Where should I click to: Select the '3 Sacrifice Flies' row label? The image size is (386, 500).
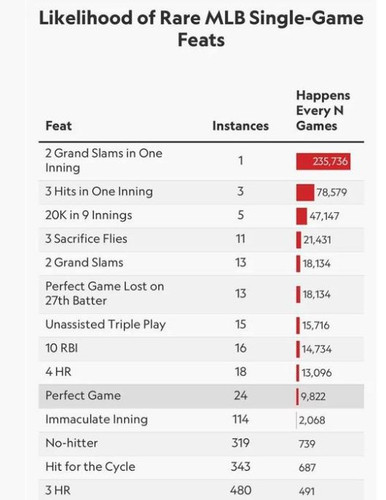coord(86,239)
